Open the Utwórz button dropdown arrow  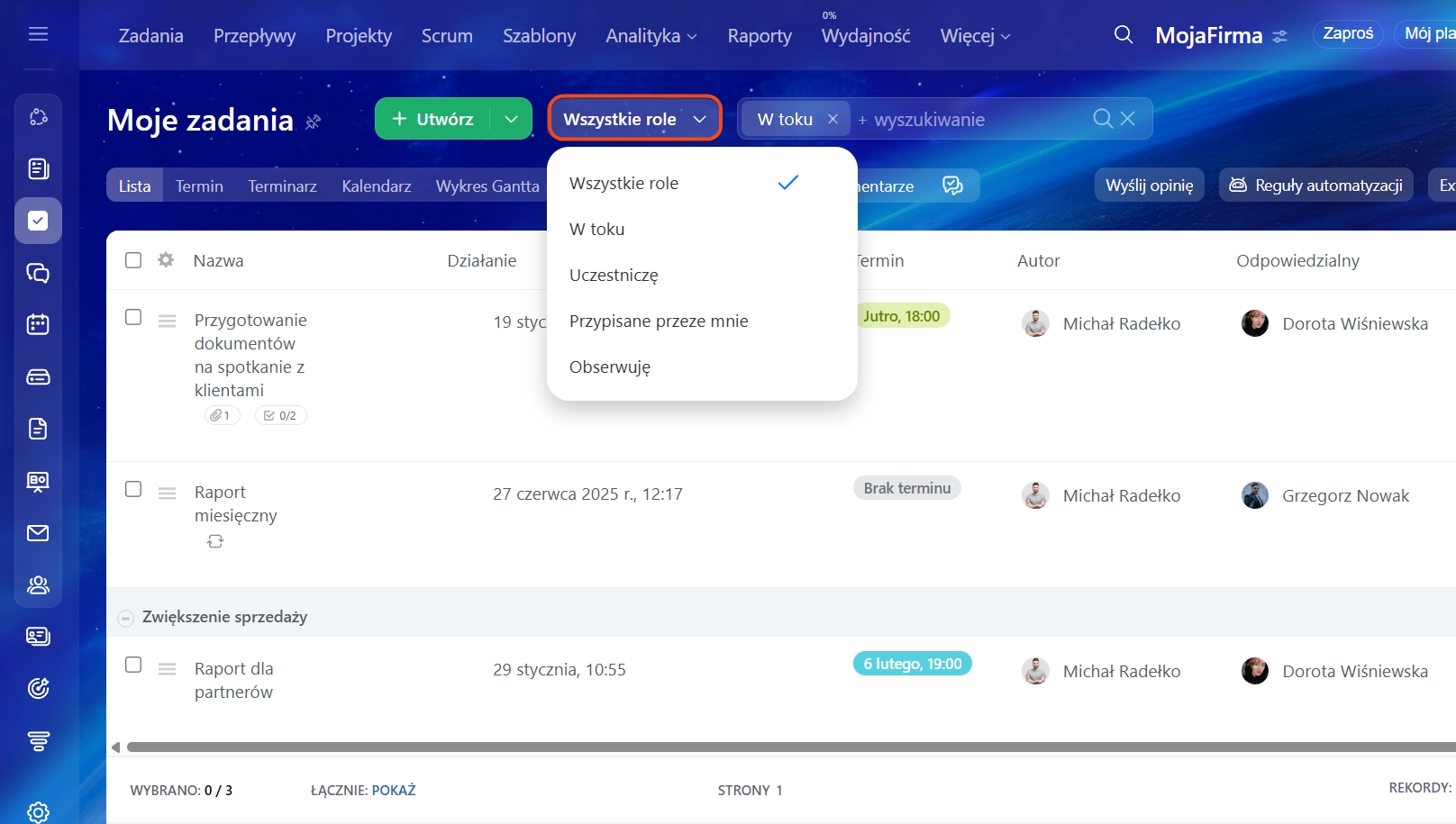pos(511,119)
